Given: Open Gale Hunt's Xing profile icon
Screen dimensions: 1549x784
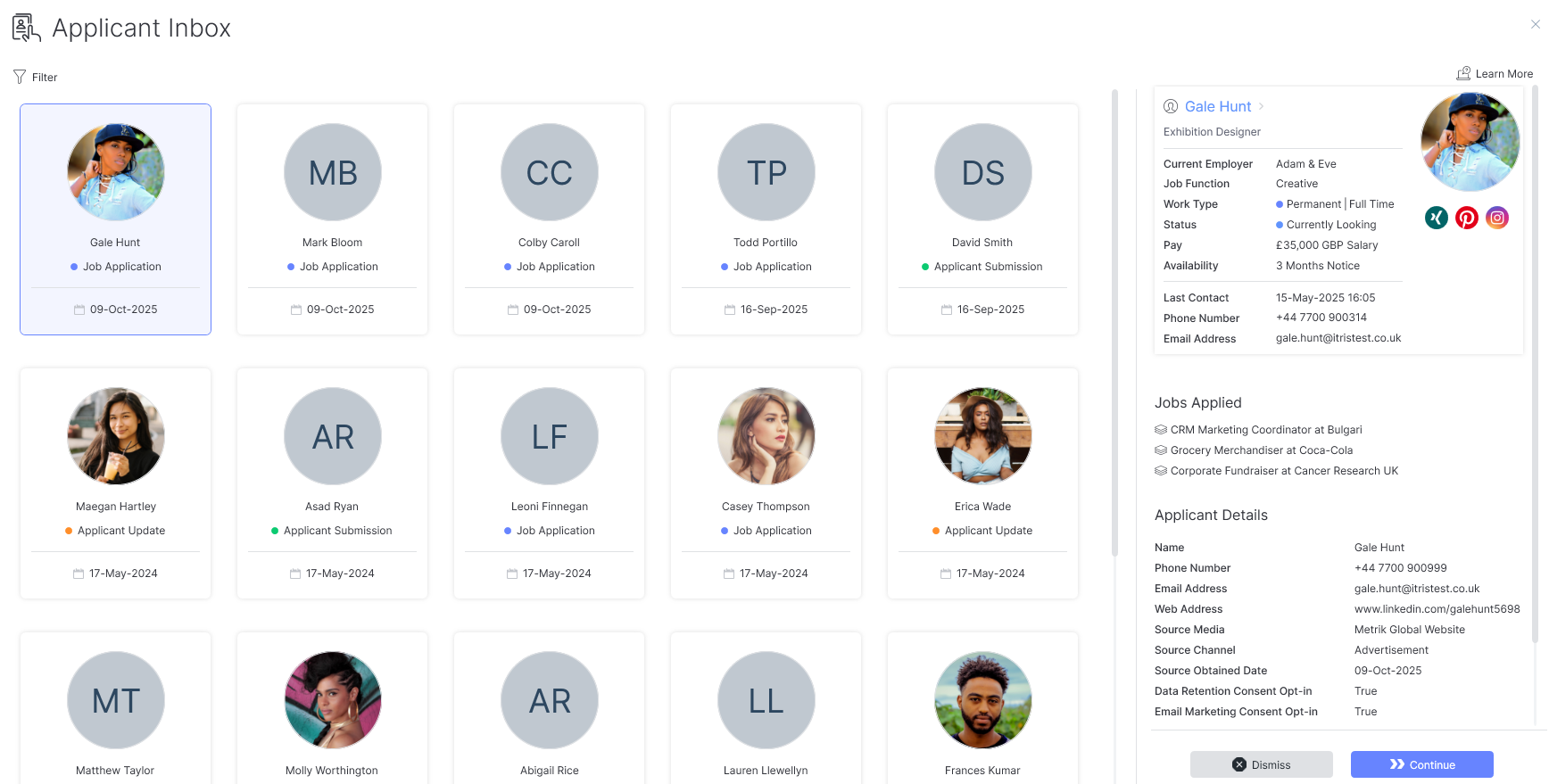Looking at the screenshot, I should [x=1437, y=218].
